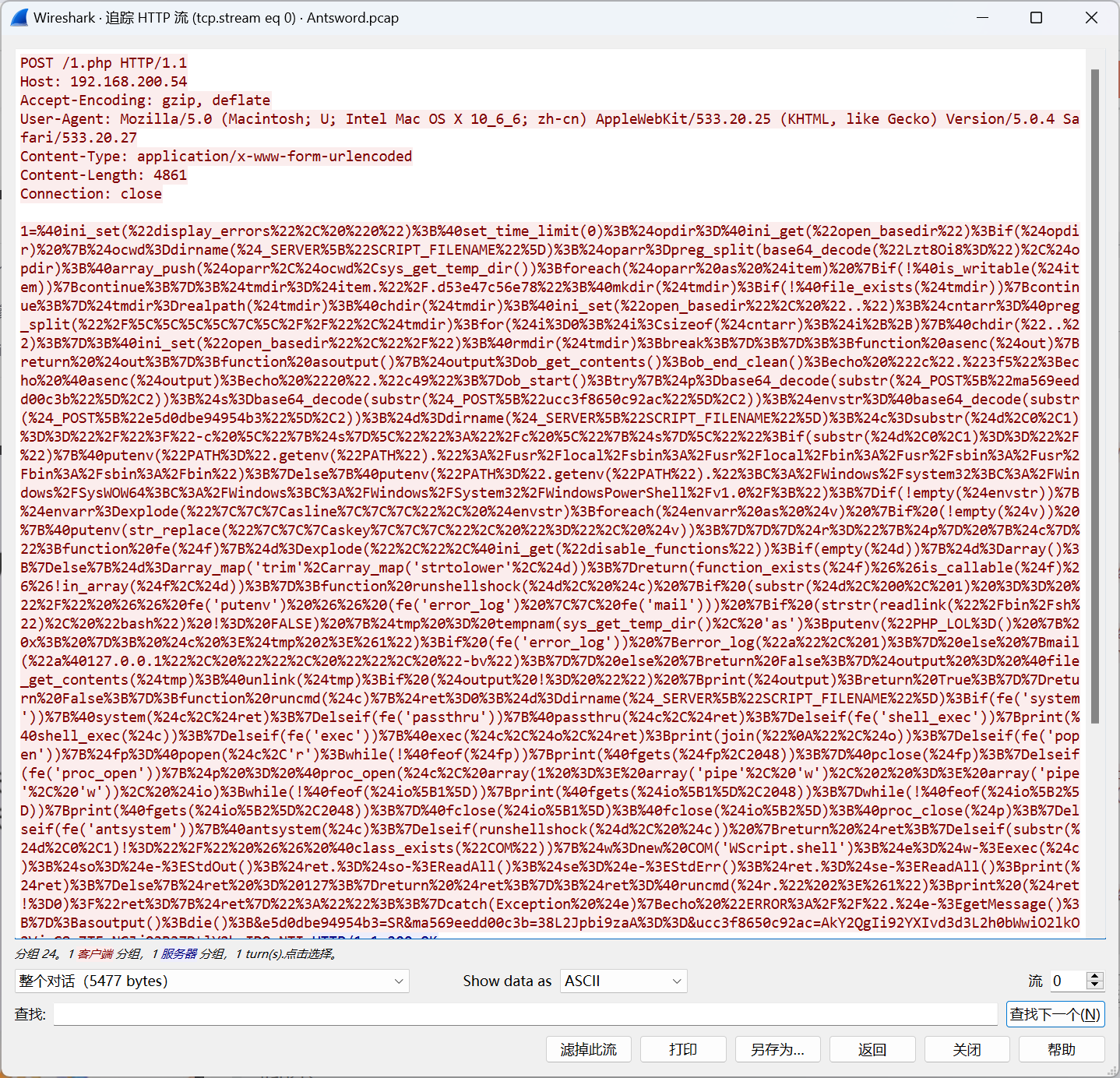Click the 流 stream number field
The image size is (1120, 1078).
pos(1068,981)
